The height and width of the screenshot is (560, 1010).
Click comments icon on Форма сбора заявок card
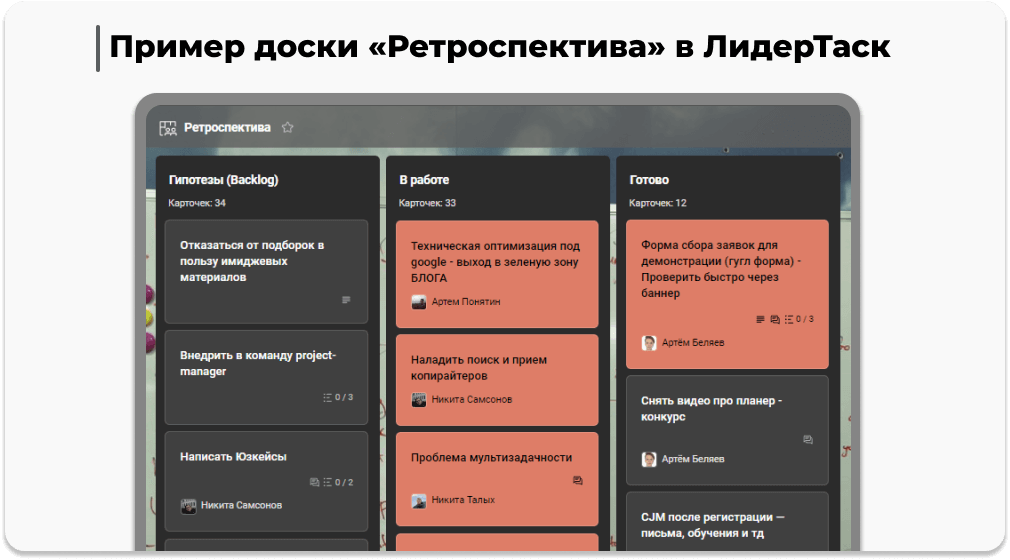[775, 319]
